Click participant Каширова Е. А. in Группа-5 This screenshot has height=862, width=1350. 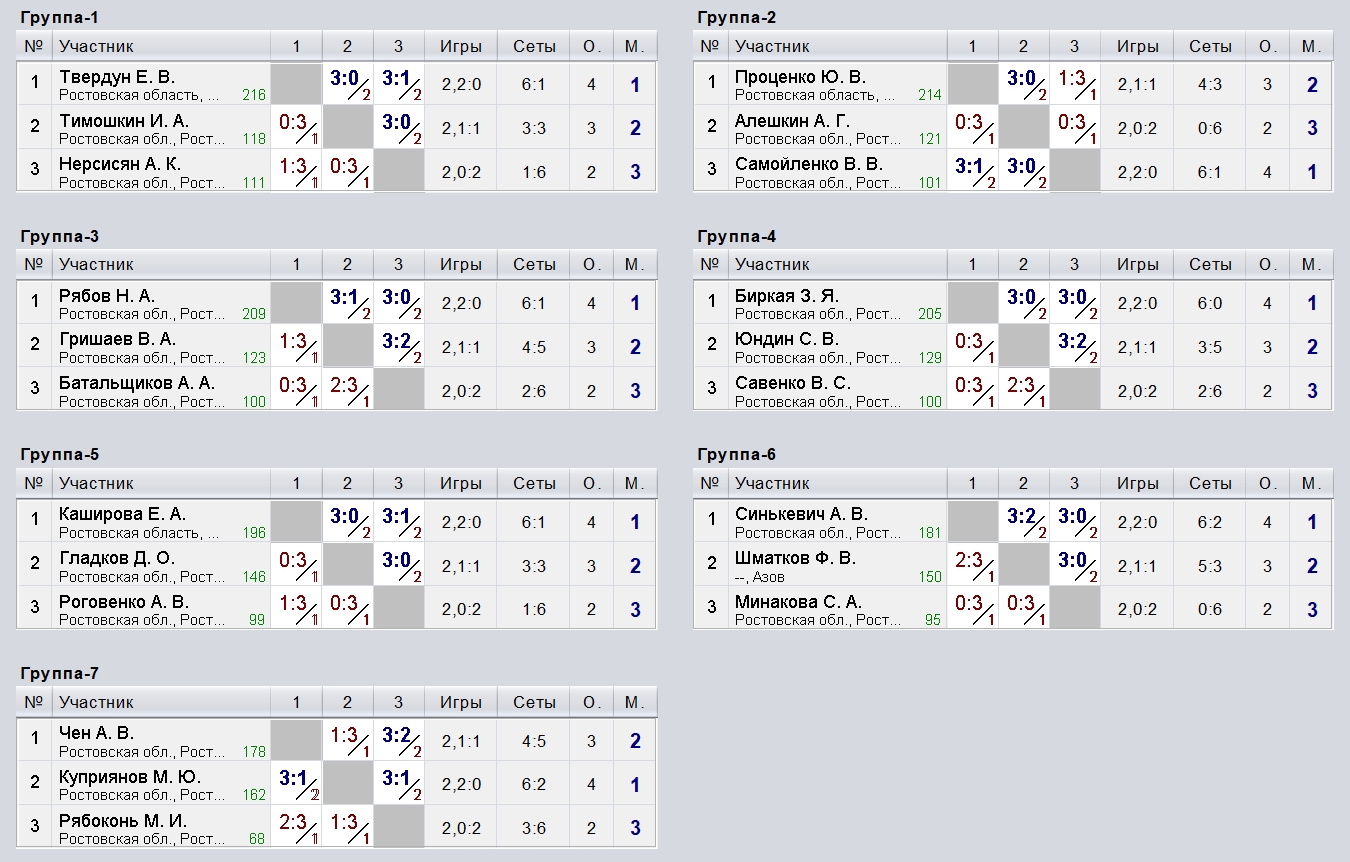tap(123, 514)
